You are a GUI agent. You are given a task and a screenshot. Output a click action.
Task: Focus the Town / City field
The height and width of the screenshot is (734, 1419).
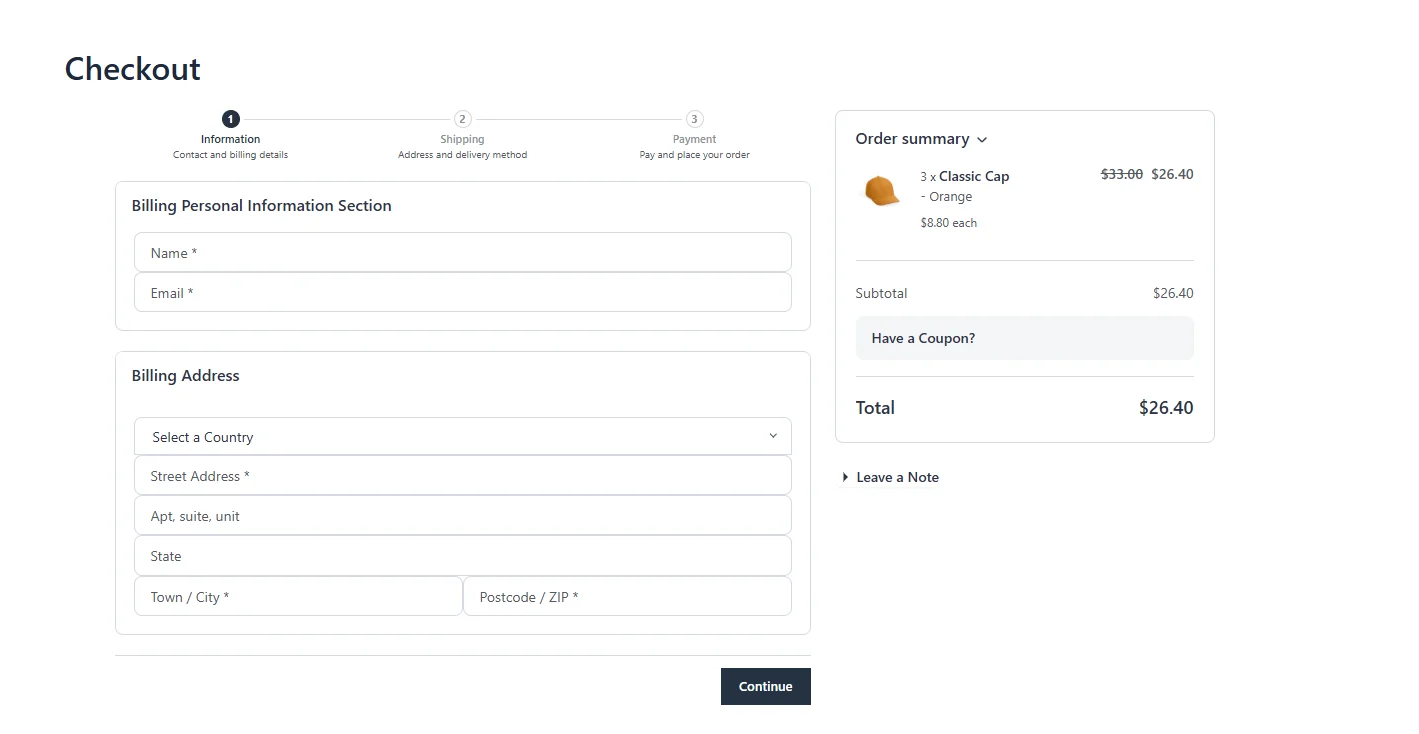point(298,597)
